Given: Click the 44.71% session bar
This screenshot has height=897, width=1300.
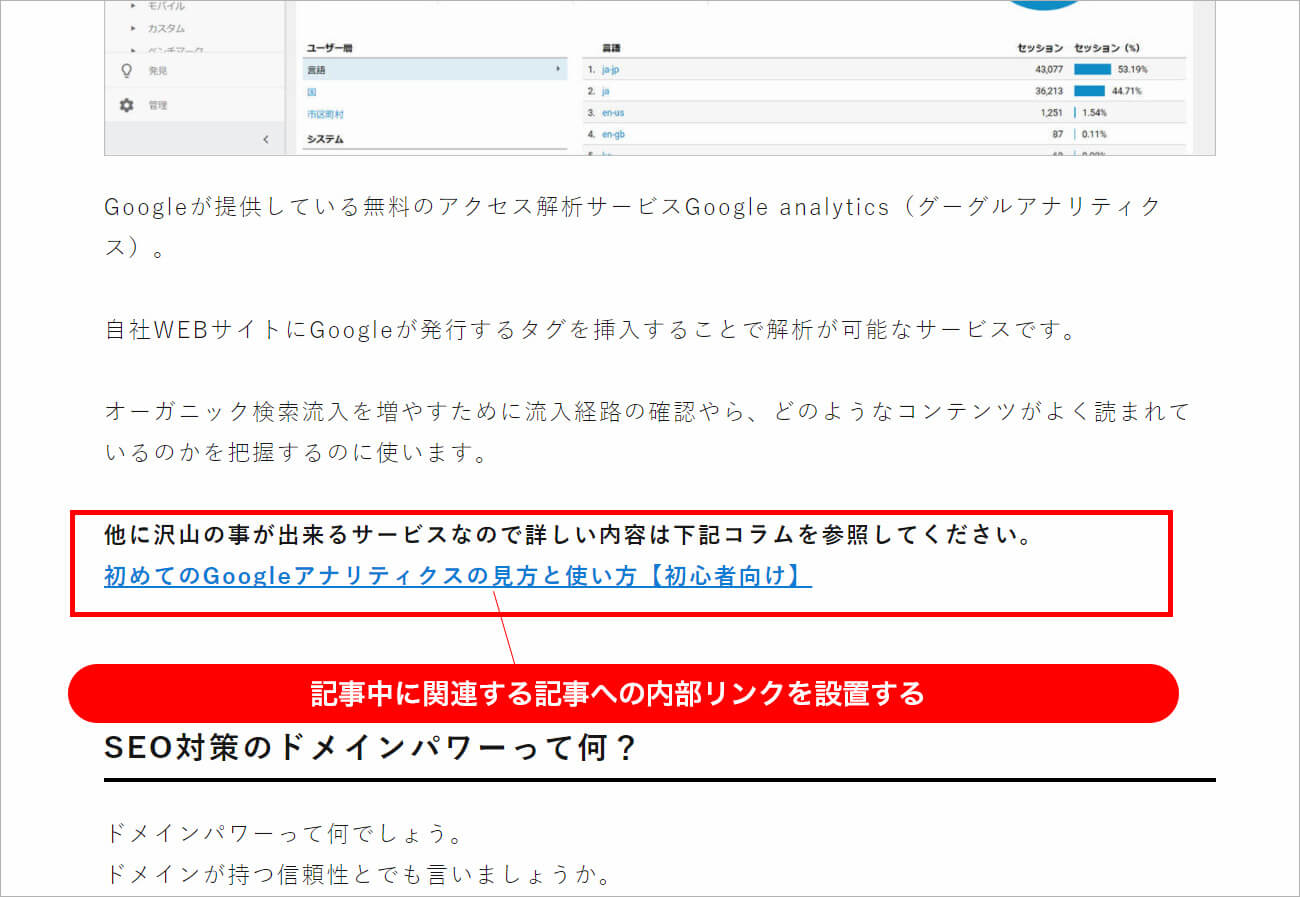Looking at the screenshot, I should coord(1089,91).
